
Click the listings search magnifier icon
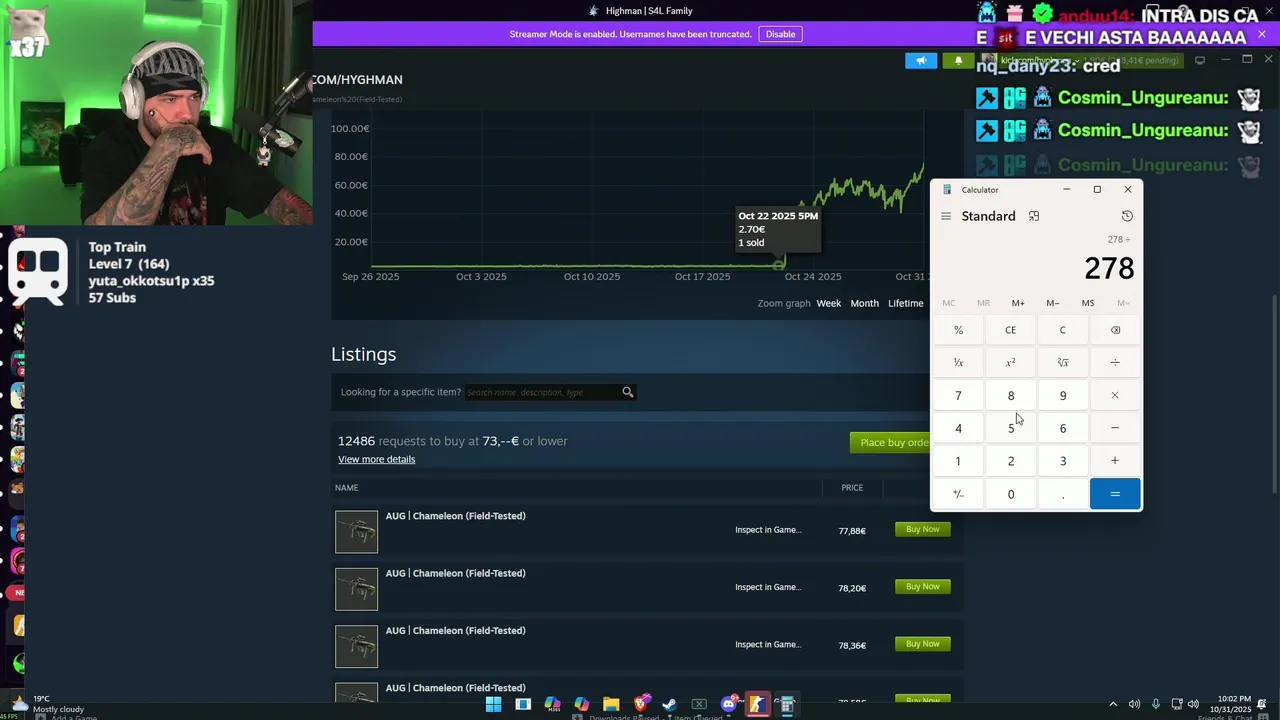coord(628,392)
